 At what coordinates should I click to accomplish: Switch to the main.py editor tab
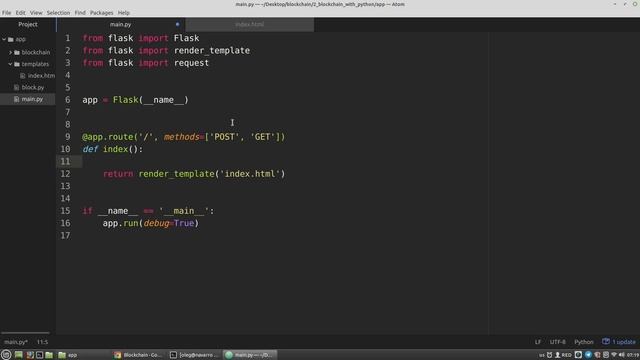coord(120,24)
